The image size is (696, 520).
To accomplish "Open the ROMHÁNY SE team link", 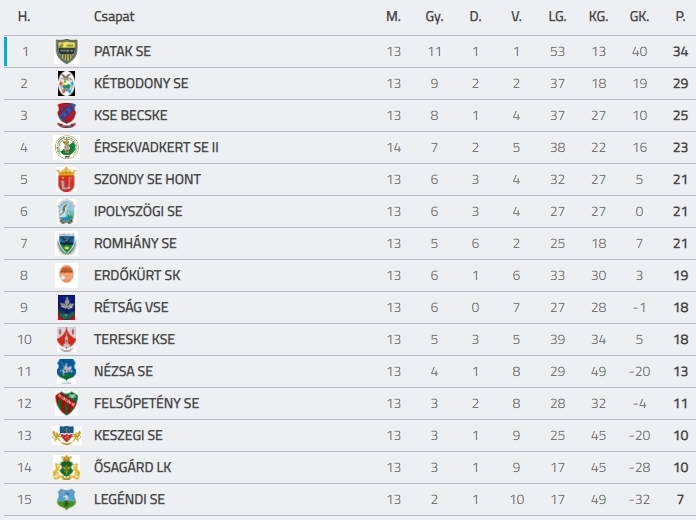I will pyautogui.click(x=135, y=243).
